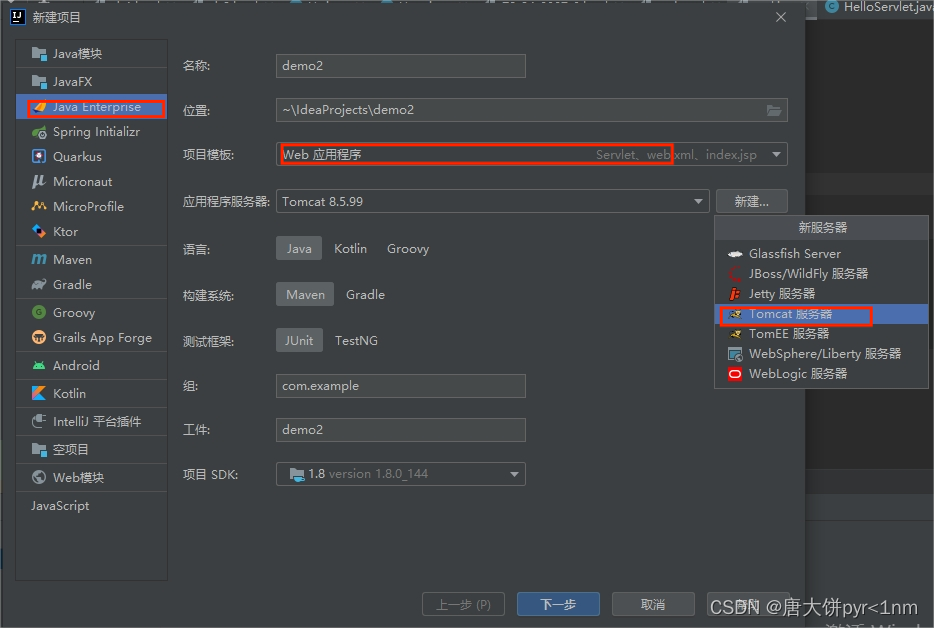
Task: Choose Tomcat 服务器 menu entry
Action: coord(821,314)
